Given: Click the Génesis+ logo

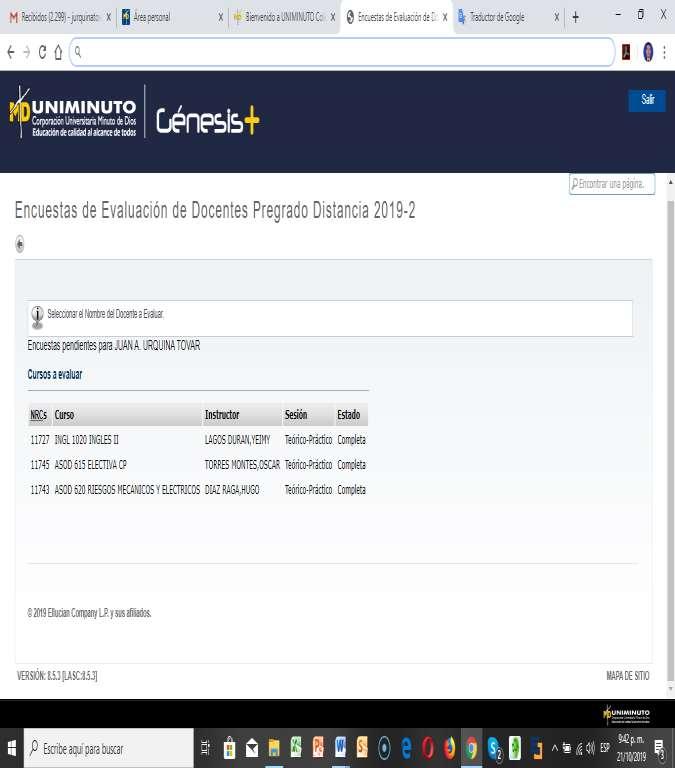Looking at the screenshot, I should (x=208, y=120).
